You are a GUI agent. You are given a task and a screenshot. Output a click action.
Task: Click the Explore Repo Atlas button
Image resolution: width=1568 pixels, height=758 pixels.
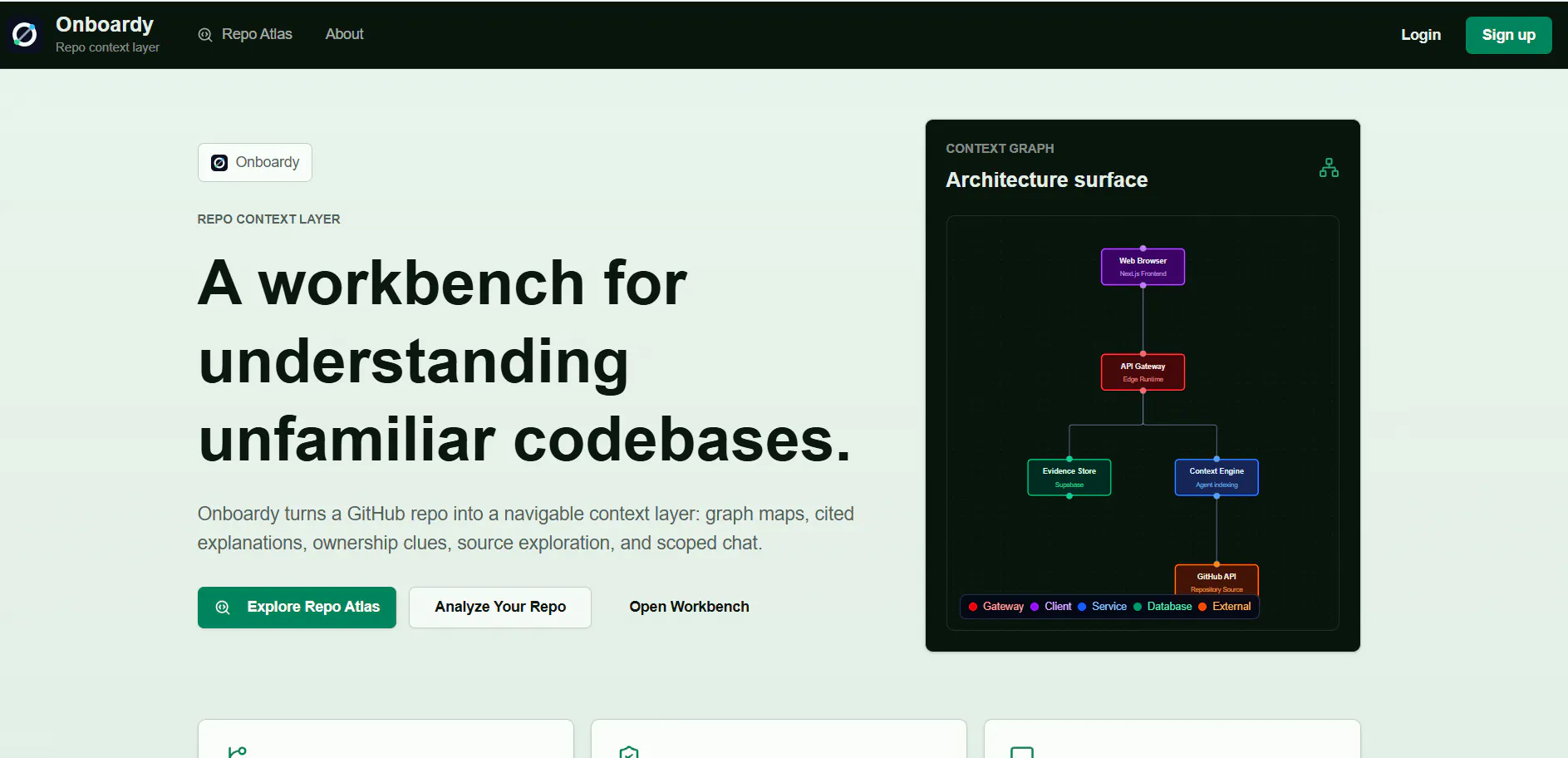point(297,608)
